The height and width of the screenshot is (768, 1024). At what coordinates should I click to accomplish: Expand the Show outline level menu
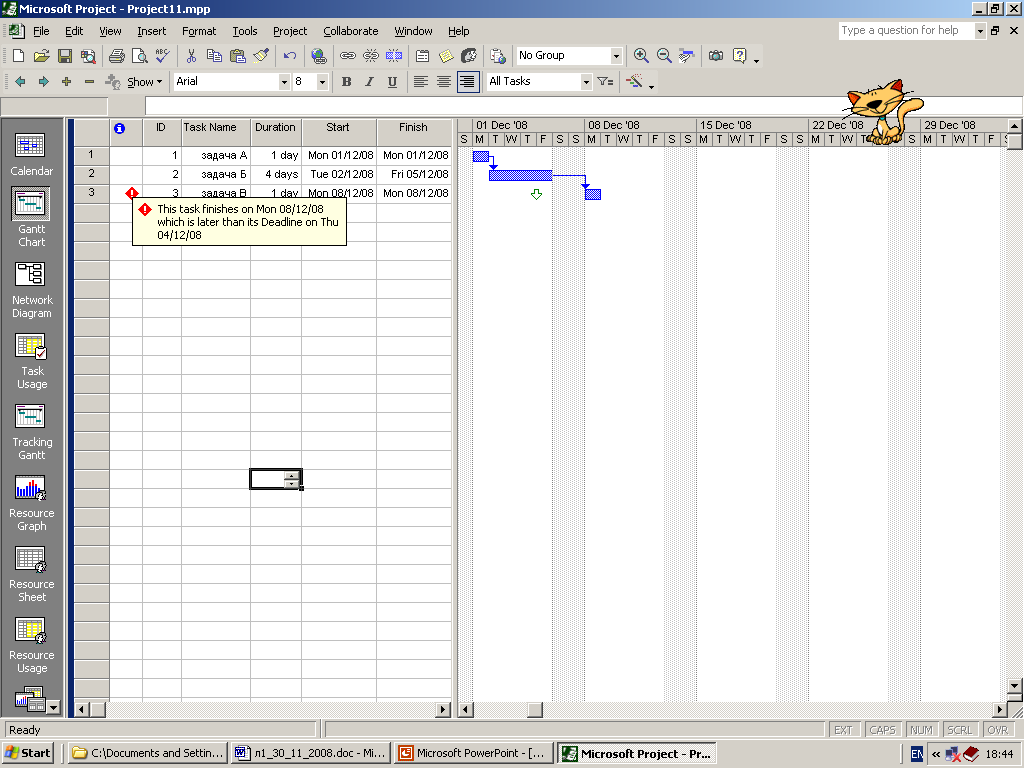click(x=144, y=82)
